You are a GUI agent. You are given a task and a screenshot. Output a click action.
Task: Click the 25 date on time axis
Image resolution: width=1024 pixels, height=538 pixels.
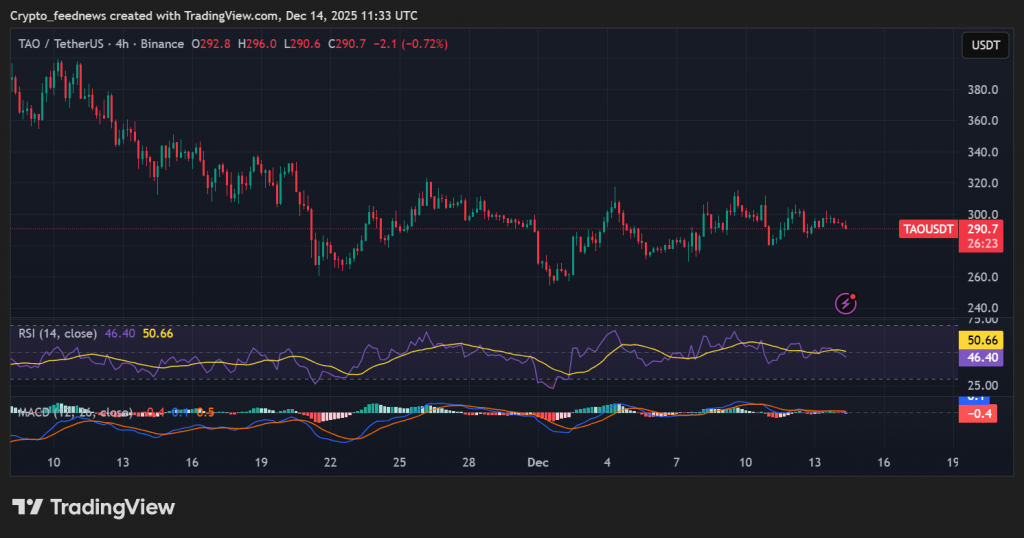399,463
